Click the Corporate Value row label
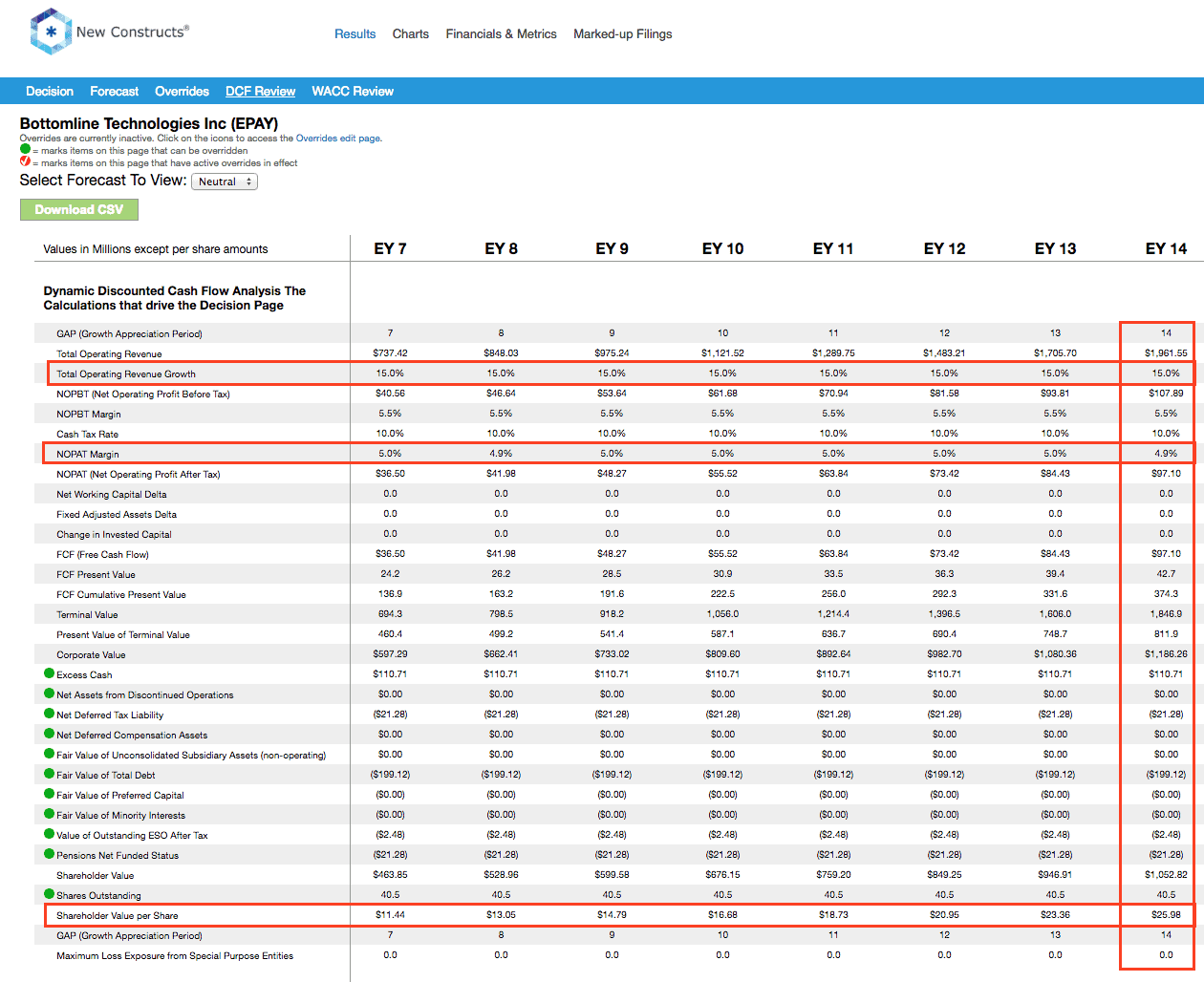The width and height of the screenshot is (1204, 982). point(91,654)
